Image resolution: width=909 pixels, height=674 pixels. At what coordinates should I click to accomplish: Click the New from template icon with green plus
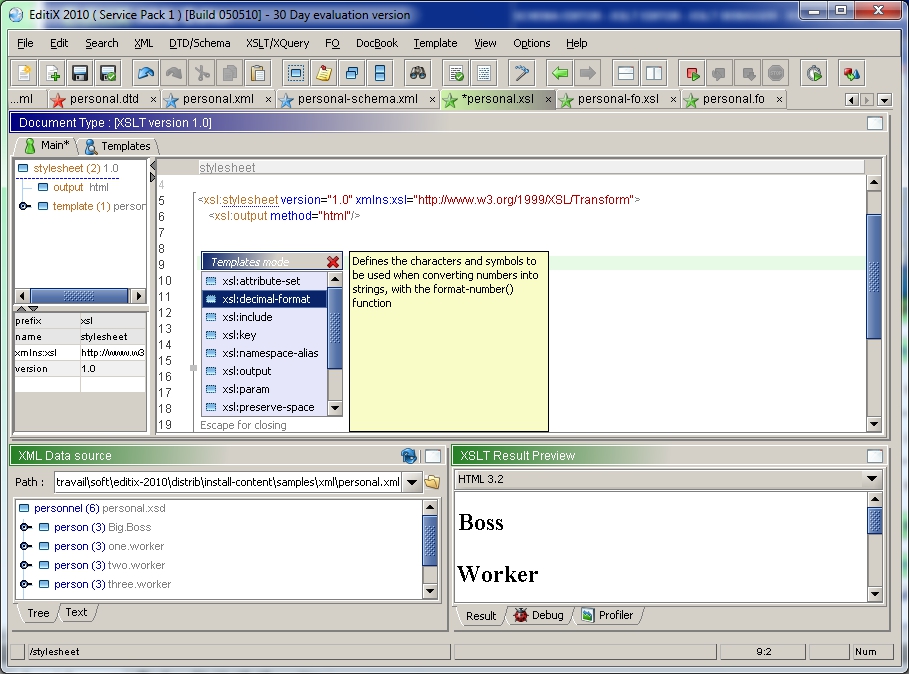tap(52, 73)
